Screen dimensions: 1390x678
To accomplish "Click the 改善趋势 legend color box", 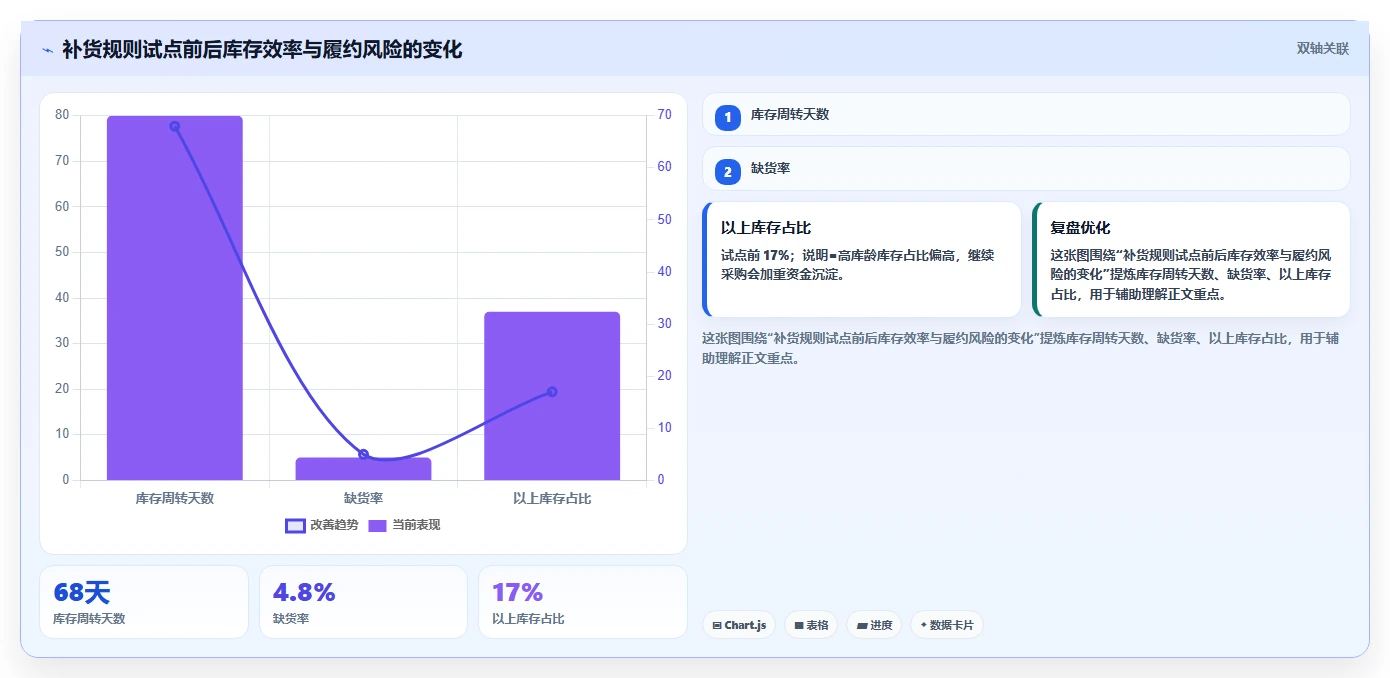I will (x=295, y=526).
